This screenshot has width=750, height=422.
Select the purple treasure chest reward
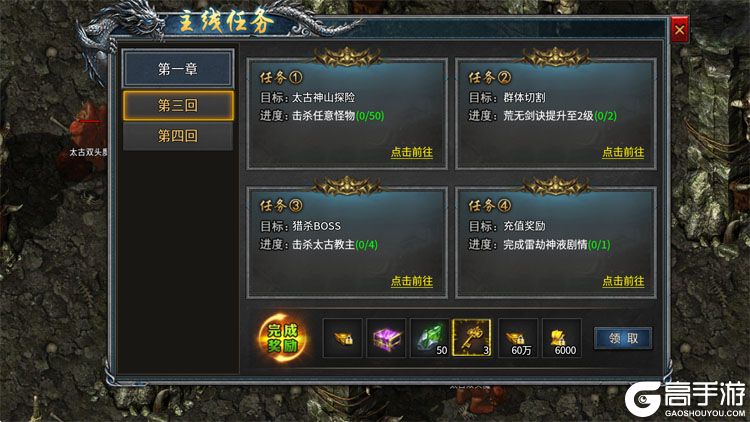pyautogui.click(x=386, y=338)
